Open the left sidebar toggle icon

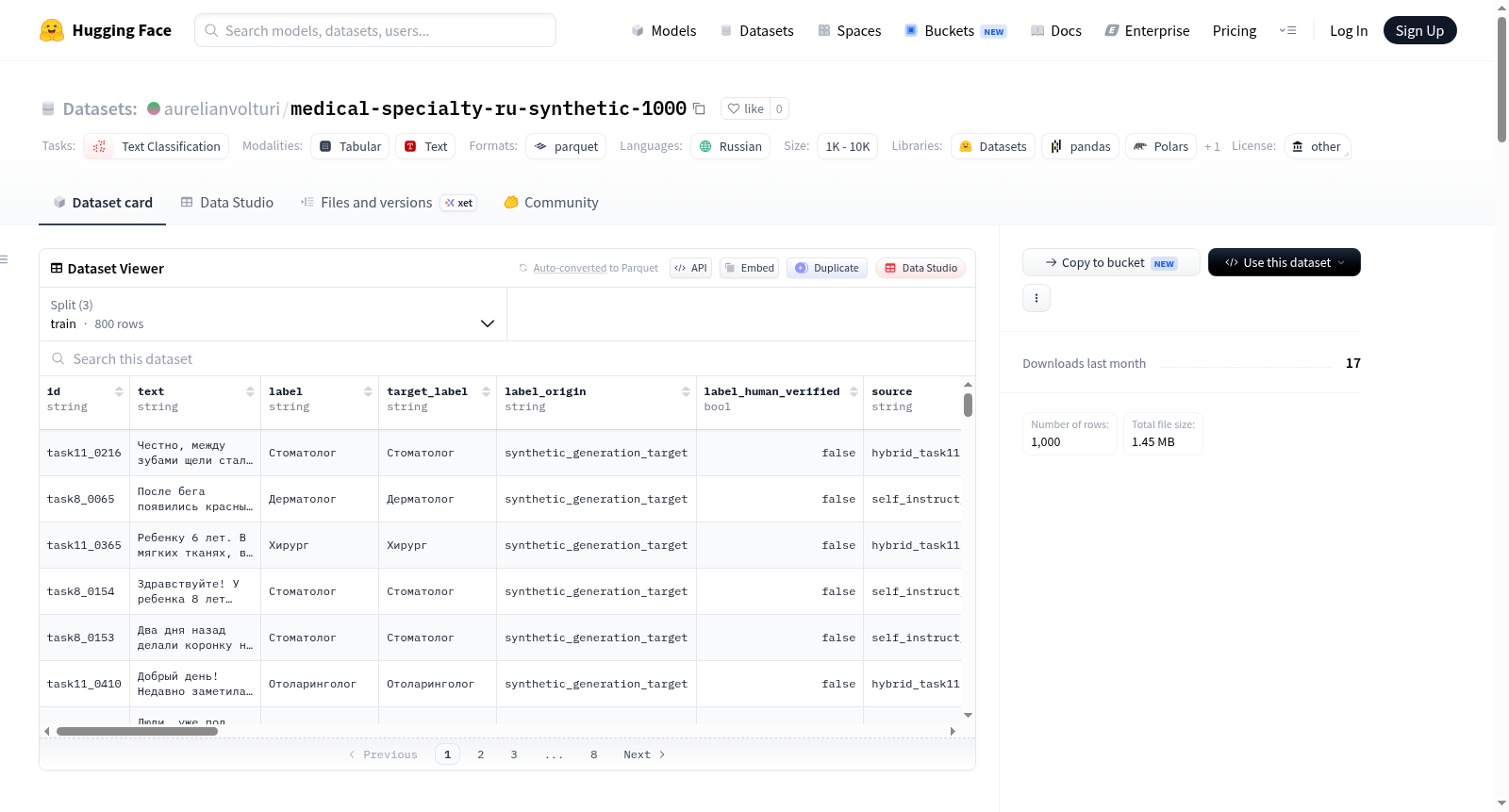4,259
